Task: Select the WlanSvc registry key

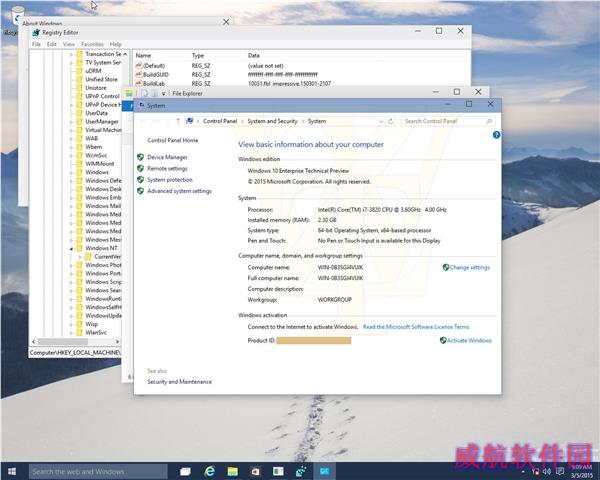Action: [96, 333]
